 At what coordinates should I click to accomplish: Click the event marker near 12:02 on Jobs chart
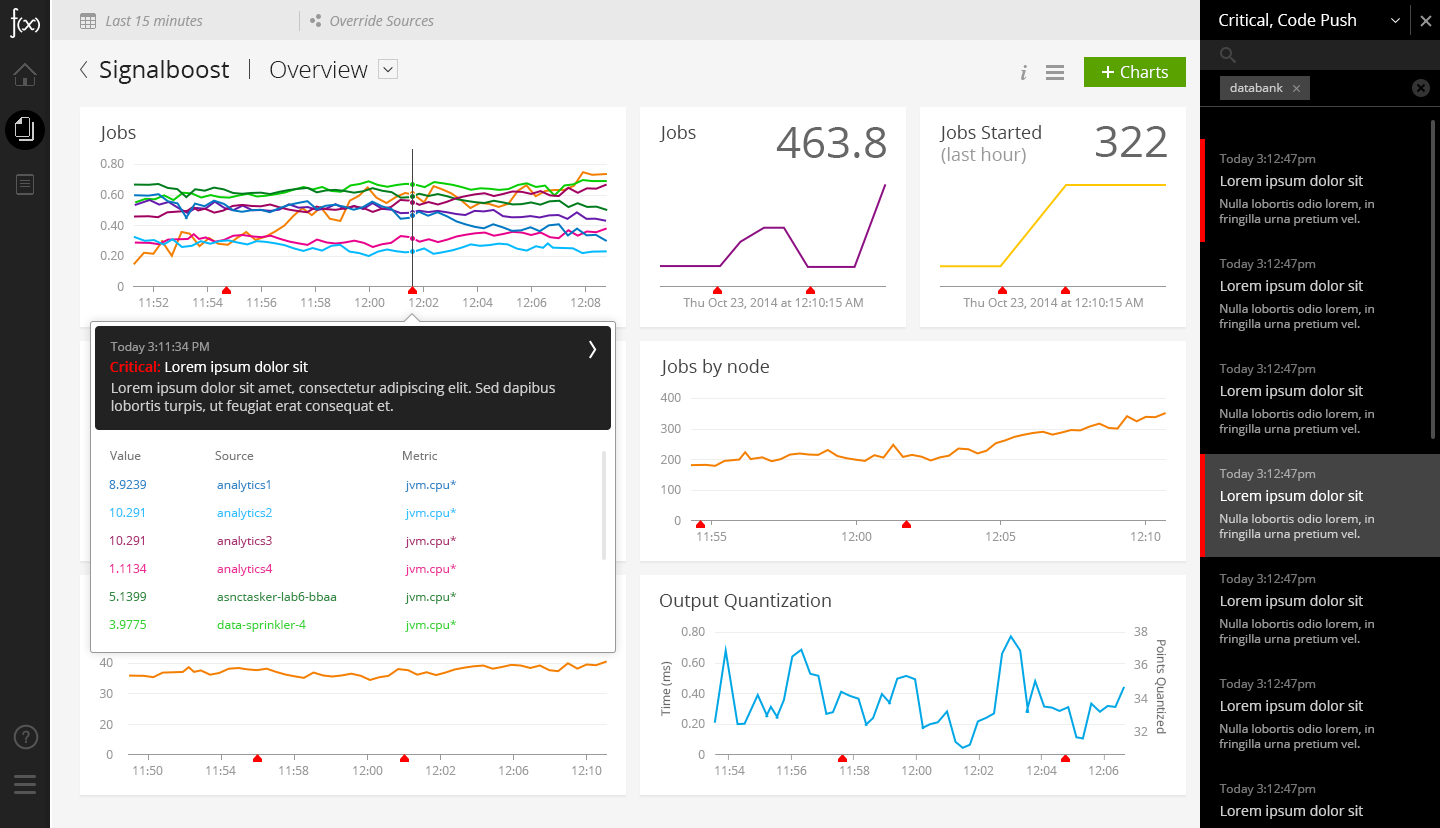(412, 289)
